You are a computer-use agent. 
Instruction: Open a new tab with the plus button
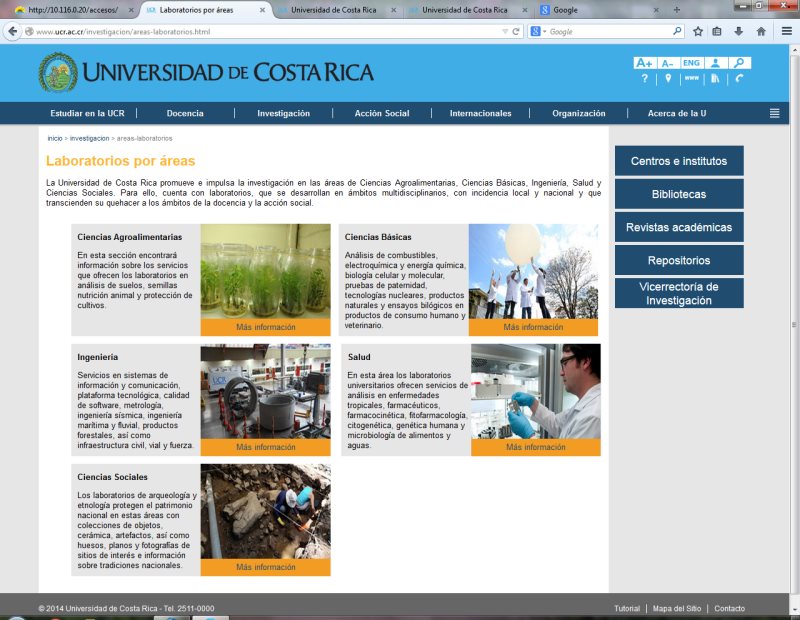tap(677, 10)
